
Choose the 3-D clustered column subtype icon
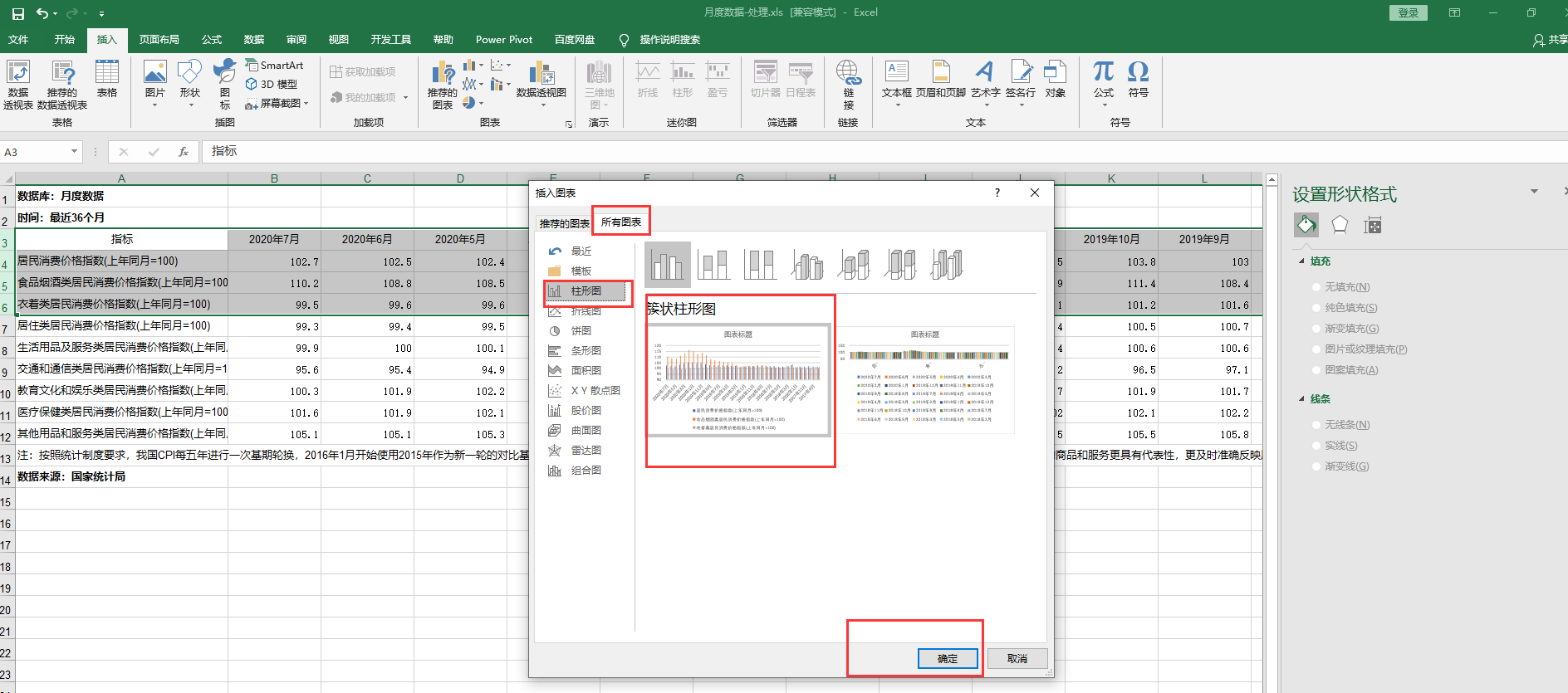(807, 265)
